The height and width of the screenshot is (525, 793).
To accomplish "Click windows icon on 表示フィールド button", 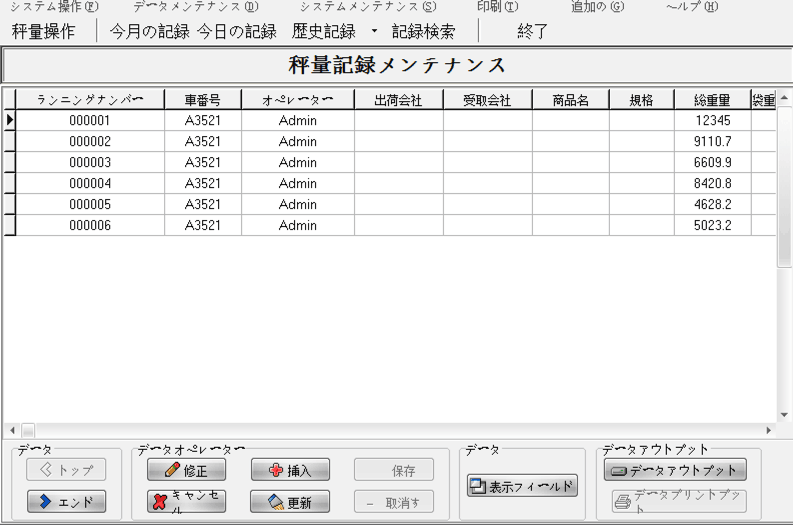I will click(x=477, y=487).
